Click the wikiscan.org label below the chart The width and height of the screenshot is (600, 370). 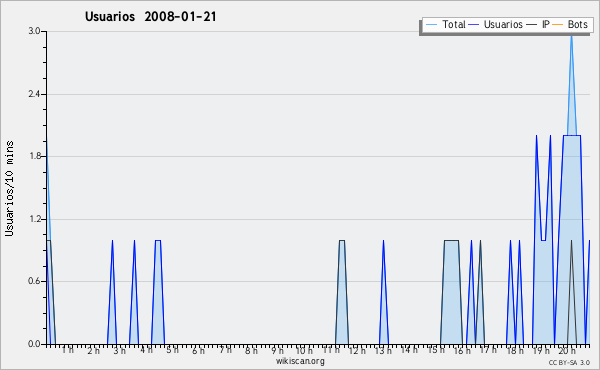300,361
